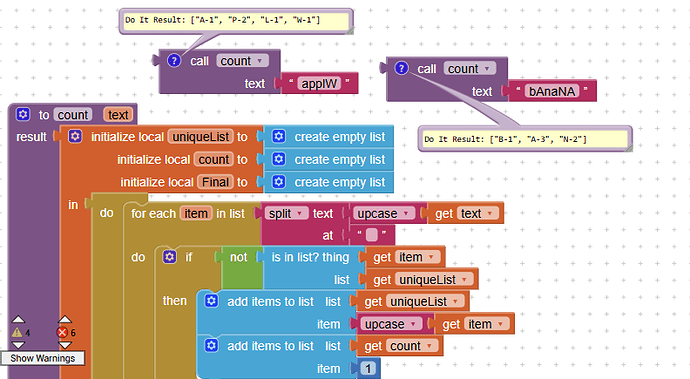Image resolution: width=690 pixels, height=379 pixels.
Task: Open the get count variable dropdown
Action: coord(429,346)
